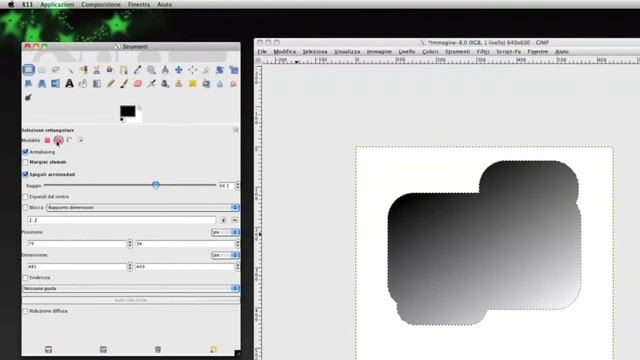Toggle the Antialiasing checkbox
Image resolution: width=640 pixels, height=360 pixels.
[x=25, y=152]
